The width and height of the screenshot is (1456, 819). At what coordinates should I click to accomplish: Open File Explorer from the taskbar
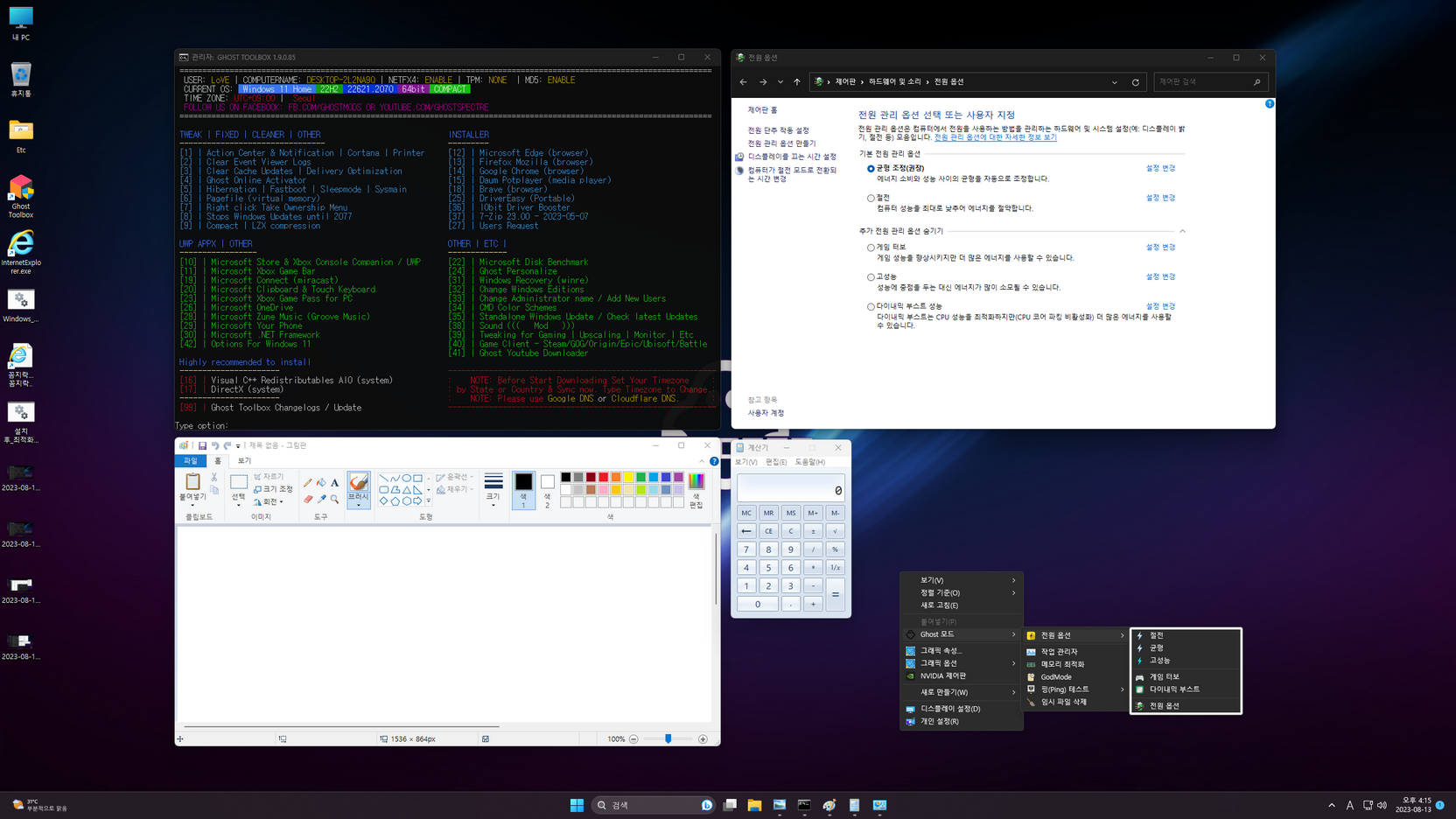point(754,805)
